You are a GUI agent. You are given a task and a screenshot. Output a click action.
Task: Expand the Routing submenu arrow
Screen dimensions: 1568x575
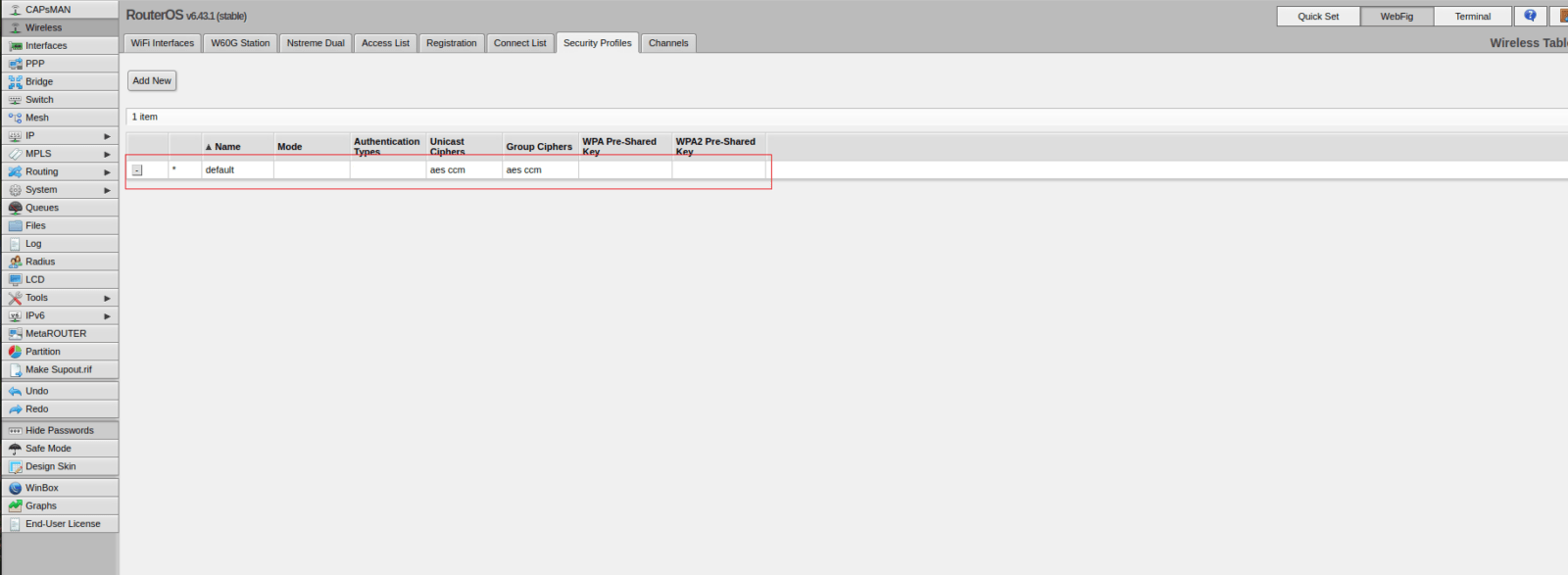[107, 172]
